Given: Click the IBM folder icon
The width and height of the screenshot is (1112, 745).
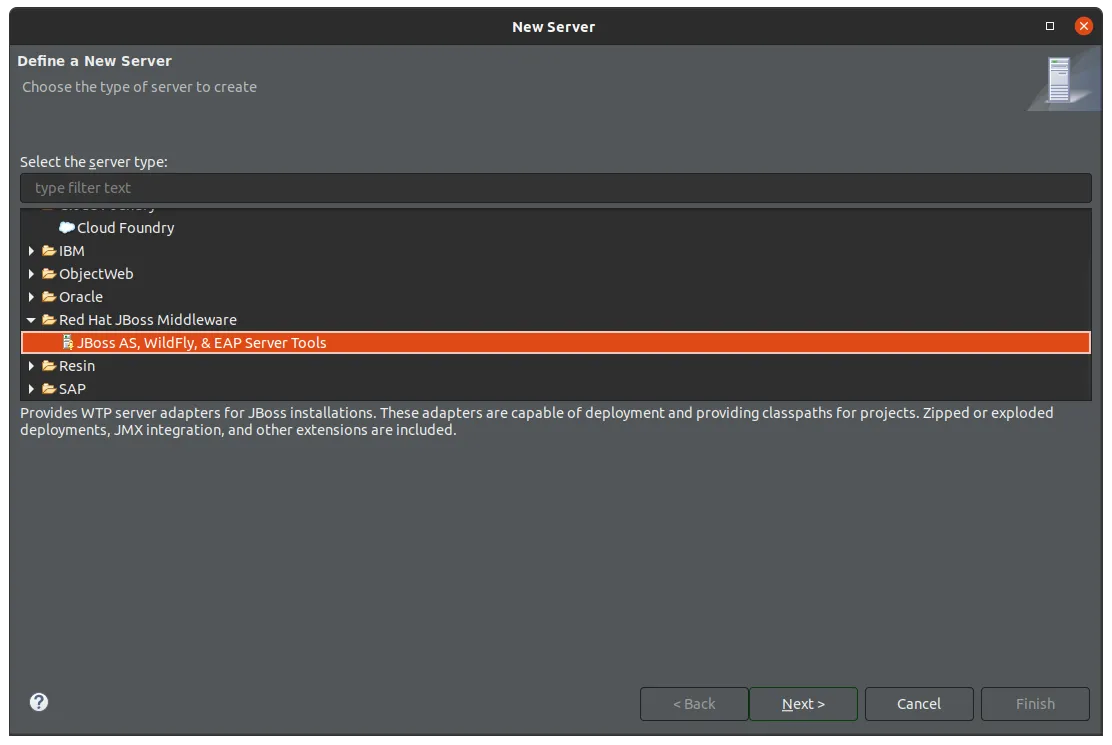Looking at the screenshot, I should tap(49, 251).
